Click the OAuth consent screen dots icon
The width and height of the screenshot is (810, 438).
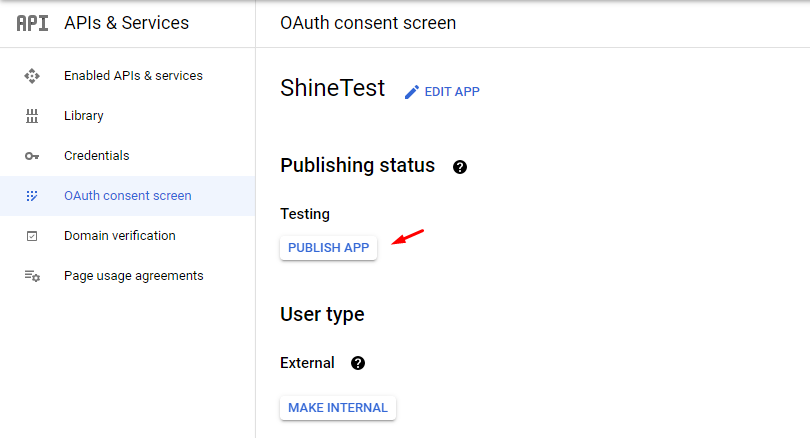point(32,196)
